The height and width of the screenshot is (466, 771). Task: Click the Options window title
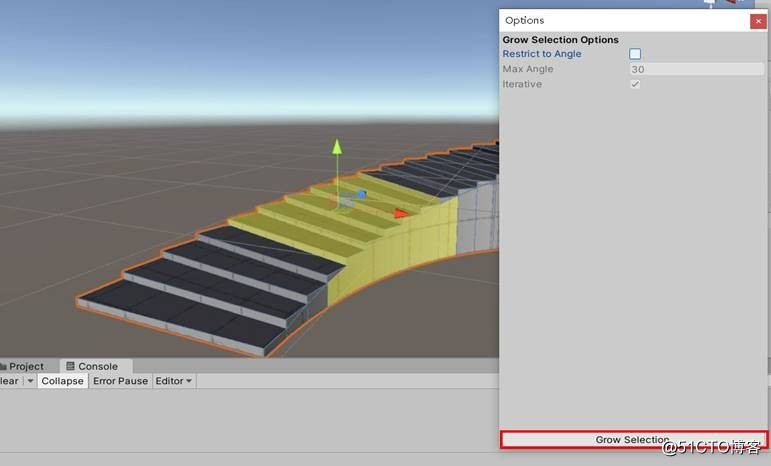[524, 21]
